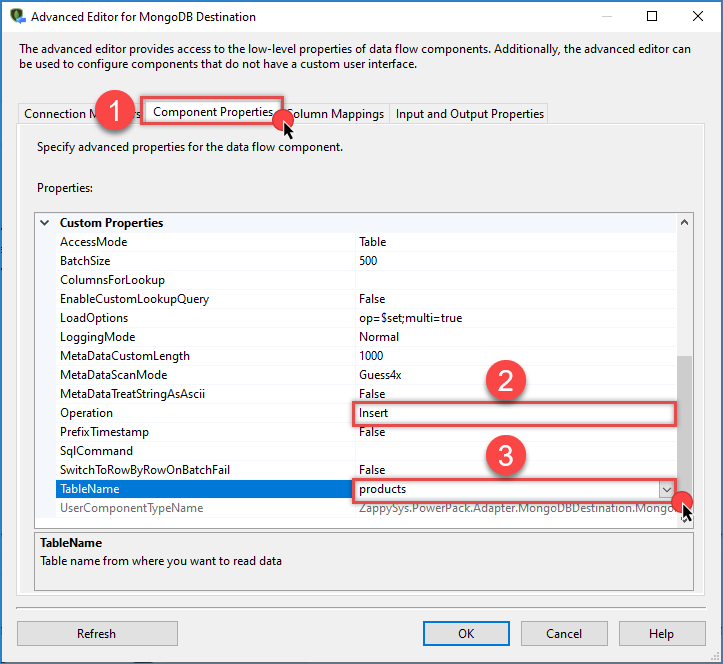Click the application icon in title bar
Screen dimensions: 723x664
click(x=16, y=16)
